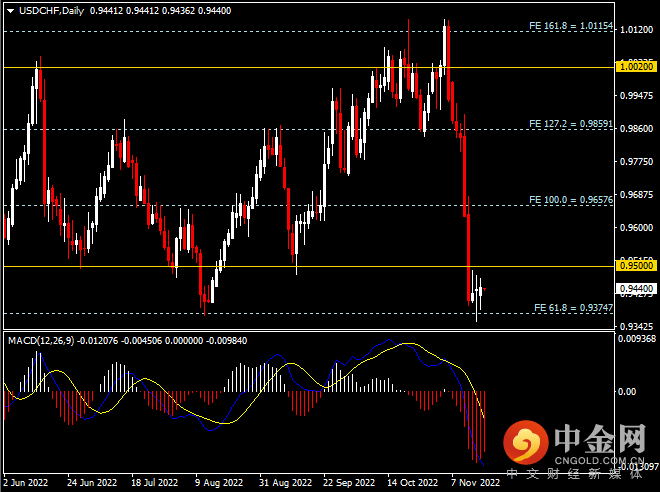660x492 pixels.
Task: Click the red last-price arrow marker
Action: click(484, 289)
